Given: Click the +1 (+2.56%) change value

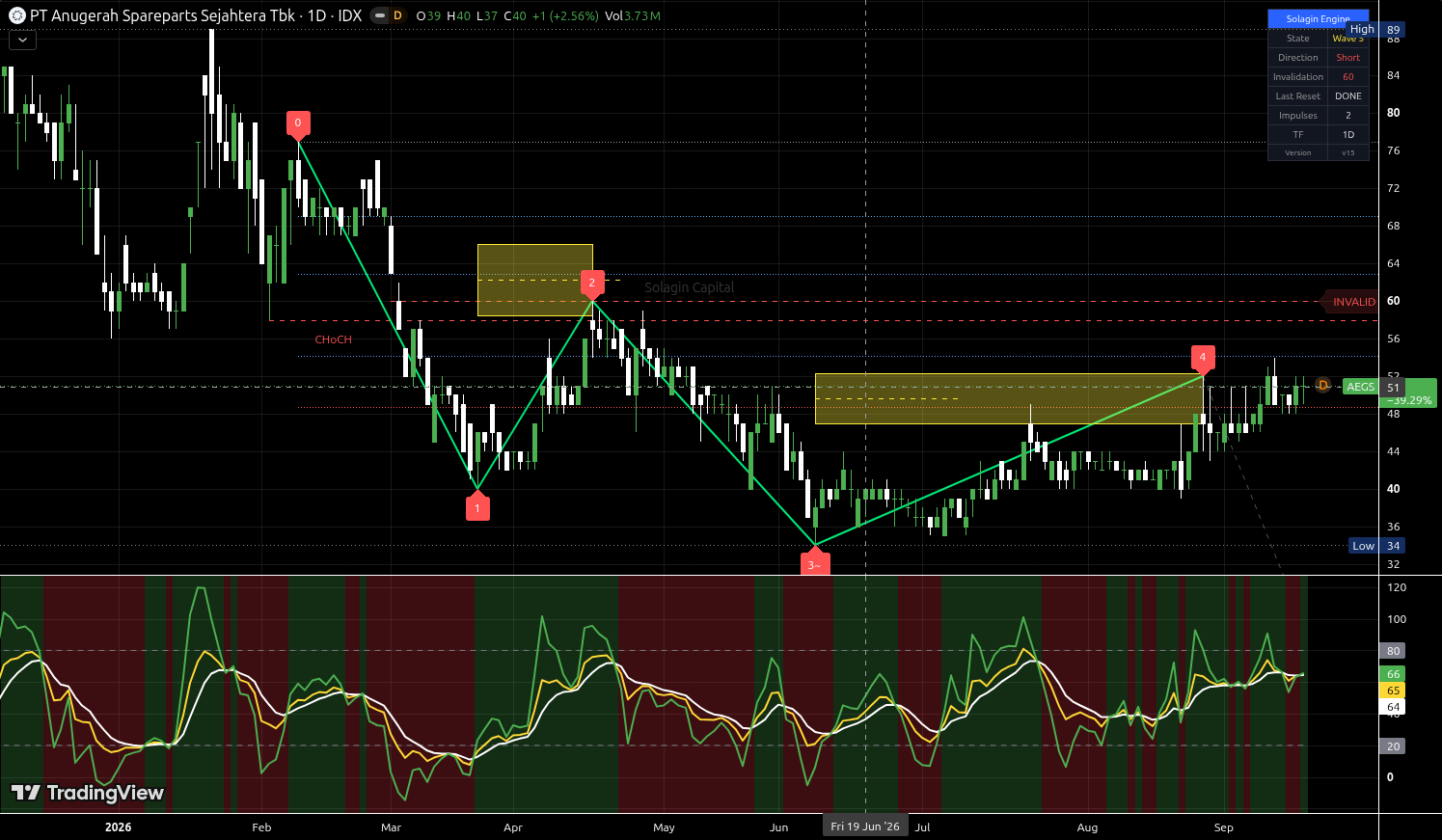Looking at the screenshot, I should (x=564, y=15).
